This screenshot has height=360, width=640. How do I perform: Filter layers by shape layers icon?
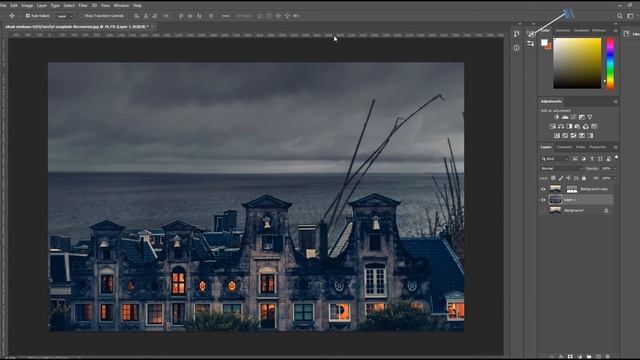coord(600,159)
